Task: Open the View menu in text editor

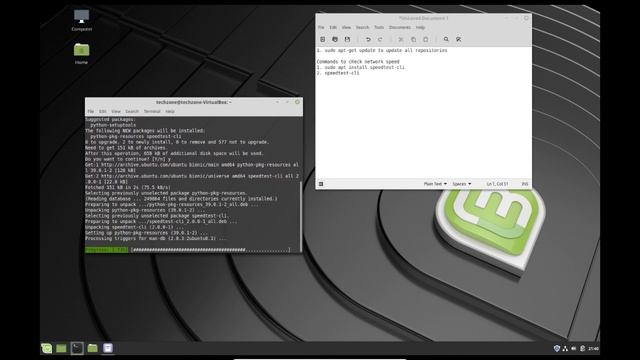Action: [x=346, y=27]
